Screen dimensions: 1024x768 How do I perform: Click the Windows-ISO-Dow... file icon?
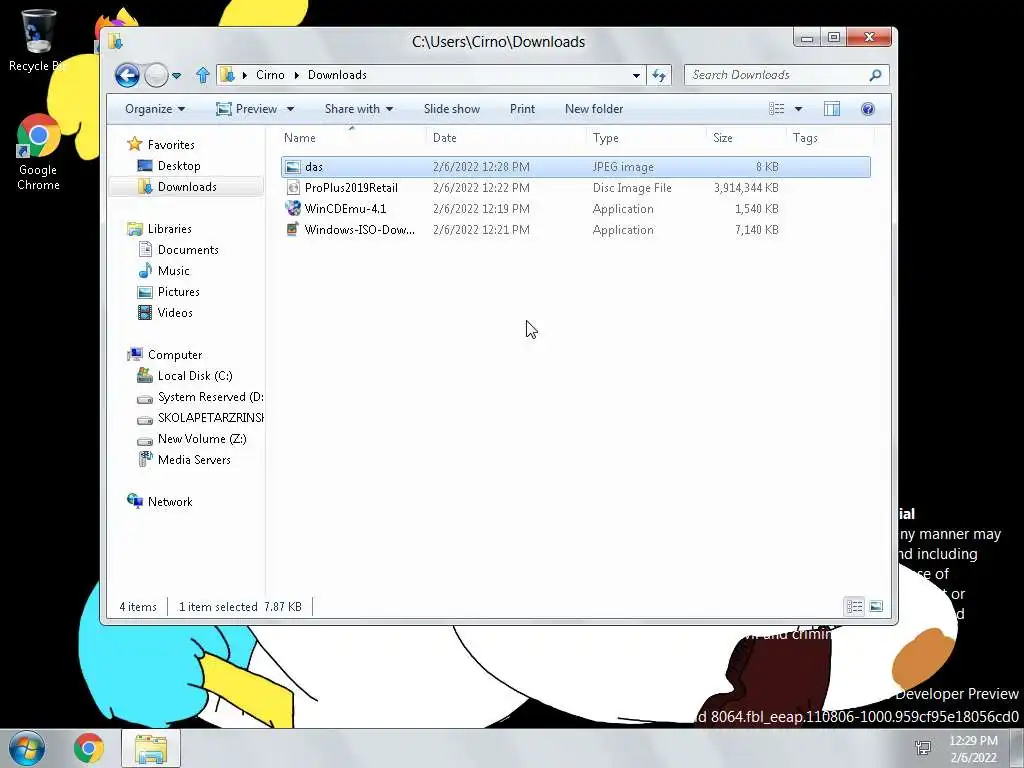coord(293,230)
